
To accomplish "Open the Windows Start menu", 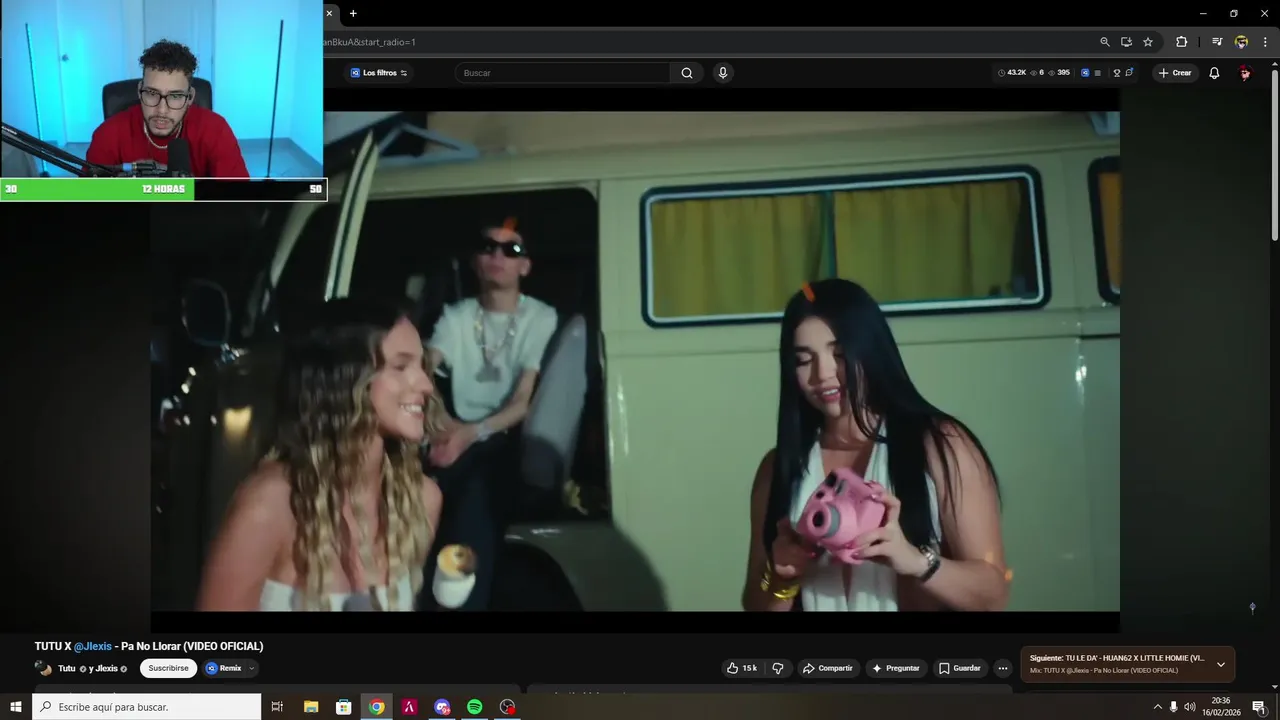I will pyautogui.click(x=16, y=707).
